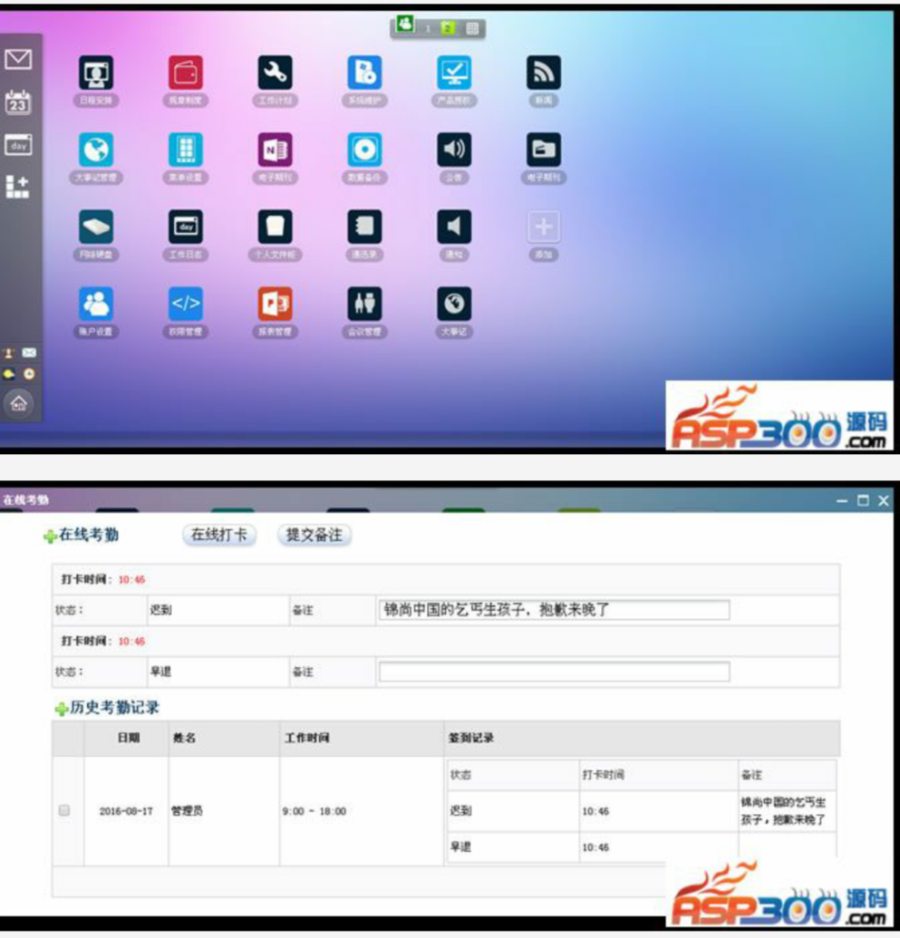This screenshot has height=938, width=900.
Task: Open the code-brackets 权限管理 icon
Action: 186,304
